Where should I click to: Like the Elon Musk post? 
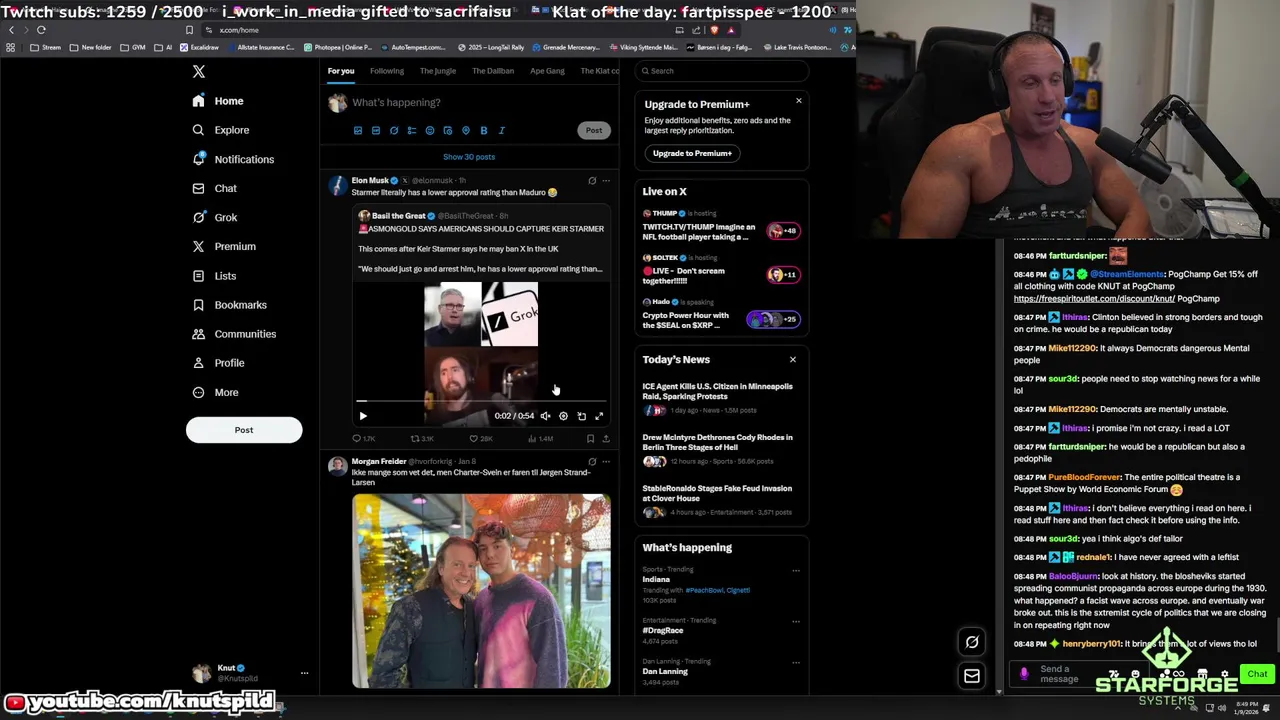coord(481,439)
